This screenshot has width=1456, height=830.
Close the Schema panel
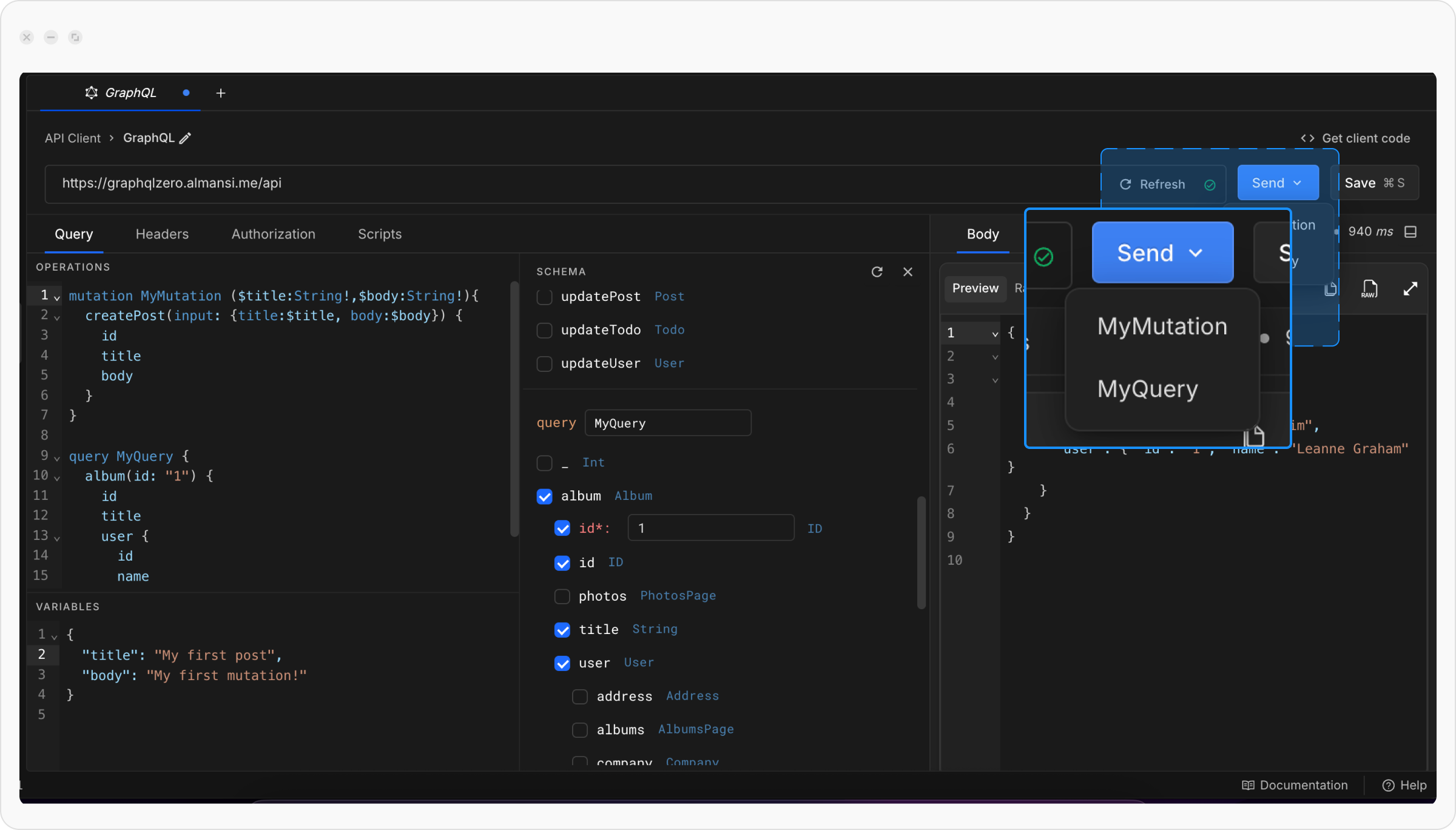(x=908, y=272)
